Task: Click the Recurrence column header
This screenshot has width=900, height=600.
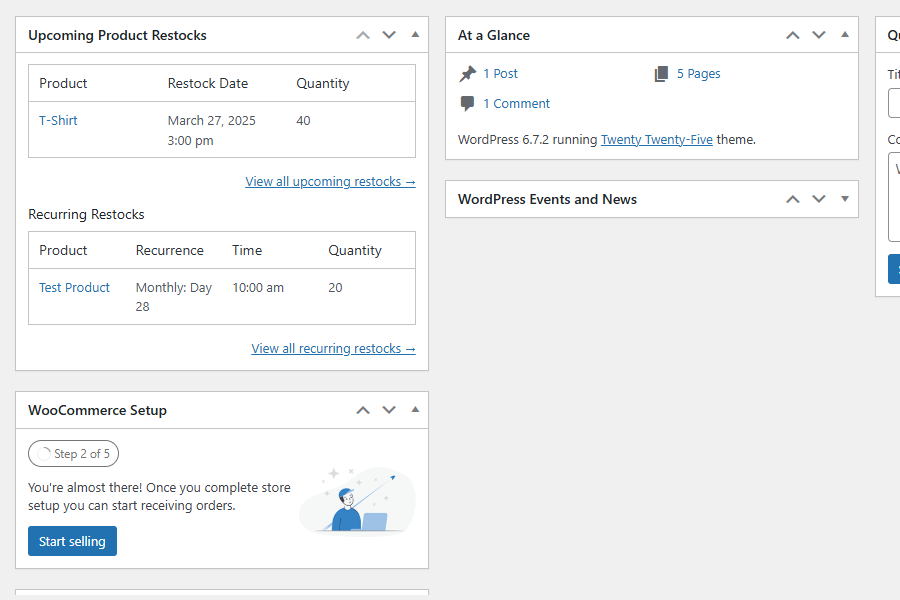Action: pos(169,250)
